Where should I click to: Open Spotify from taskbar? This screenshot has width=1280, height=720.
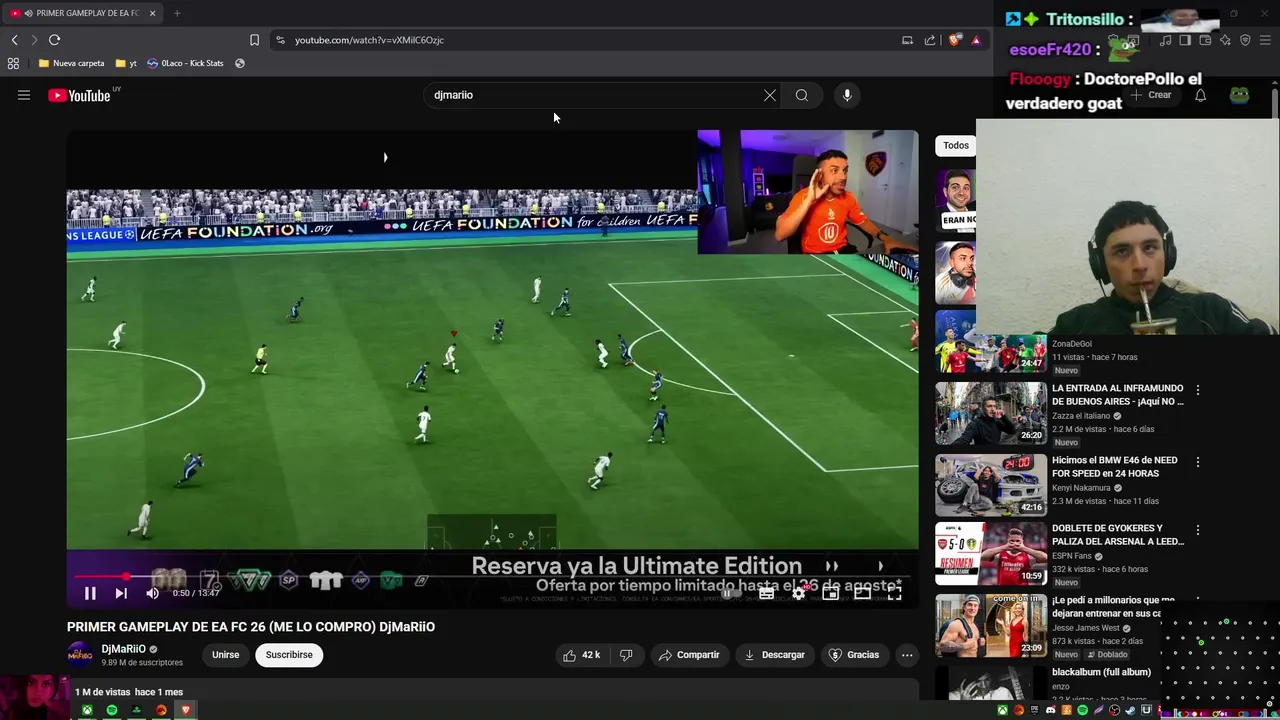[x=112, y=710]
